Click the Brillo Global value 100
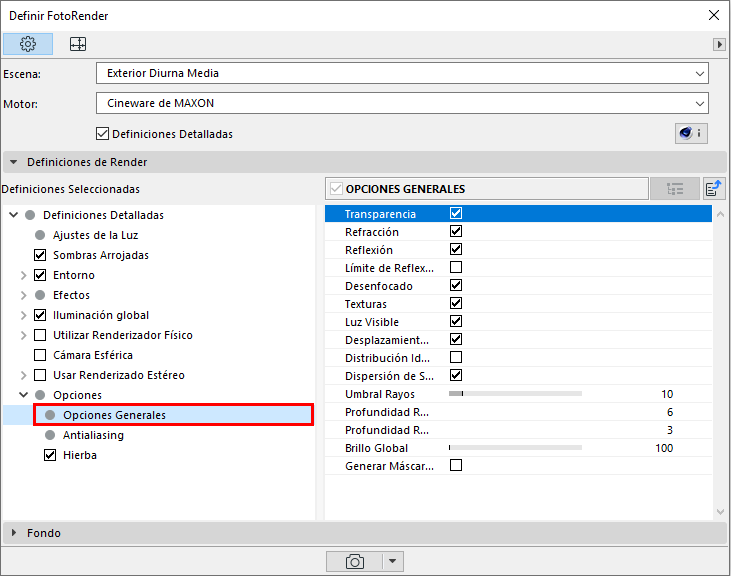Image resolution: width=731 pixels, height=576 pixels. (x=664, y=448)
